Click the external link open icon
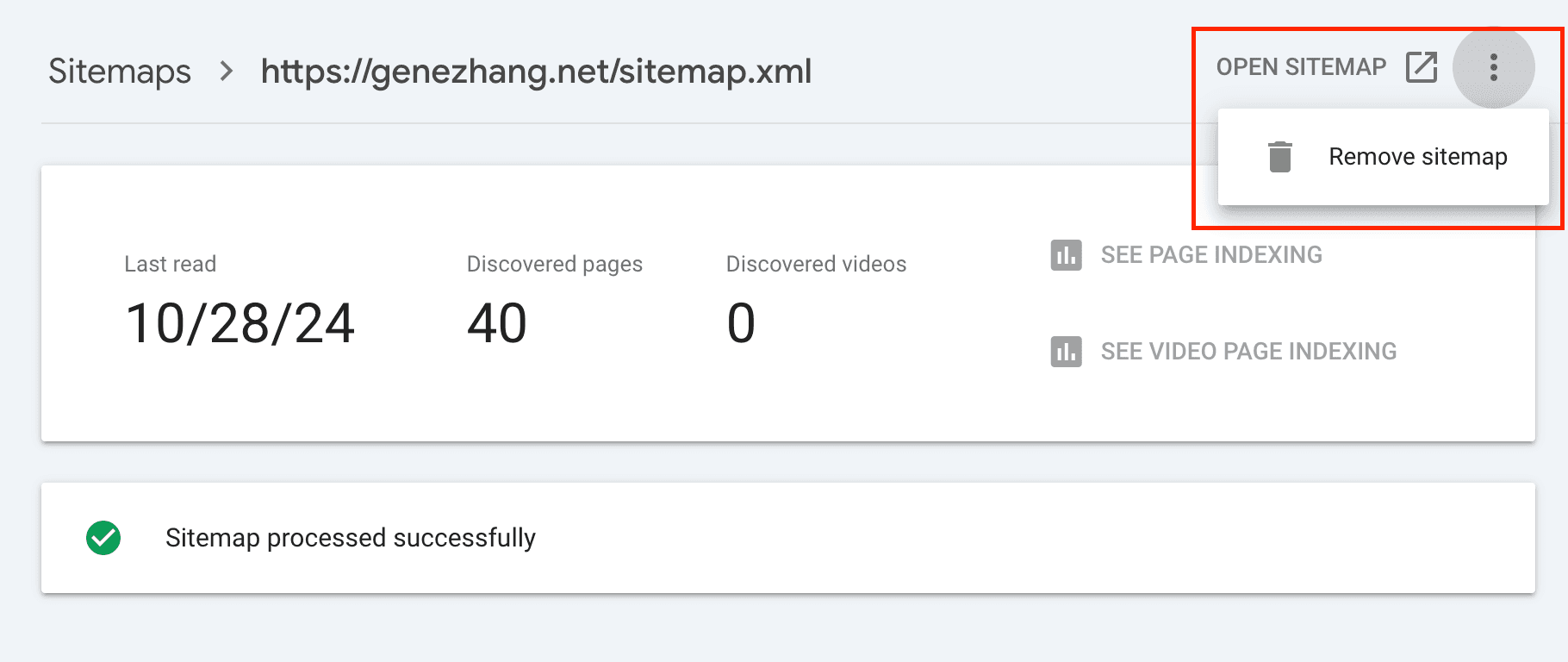Image resolution: width=1568 pixels, height=662 pixels. (1422, 67)
